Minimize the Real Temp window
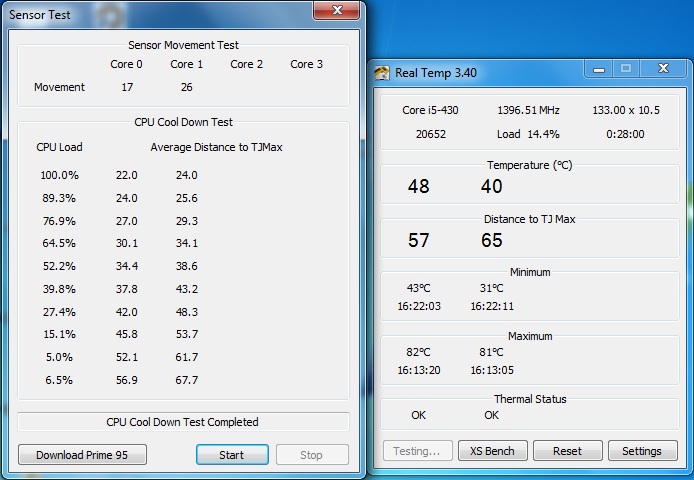Image resolution: width=694 pixels, height=480 pixels. [598, 69]
